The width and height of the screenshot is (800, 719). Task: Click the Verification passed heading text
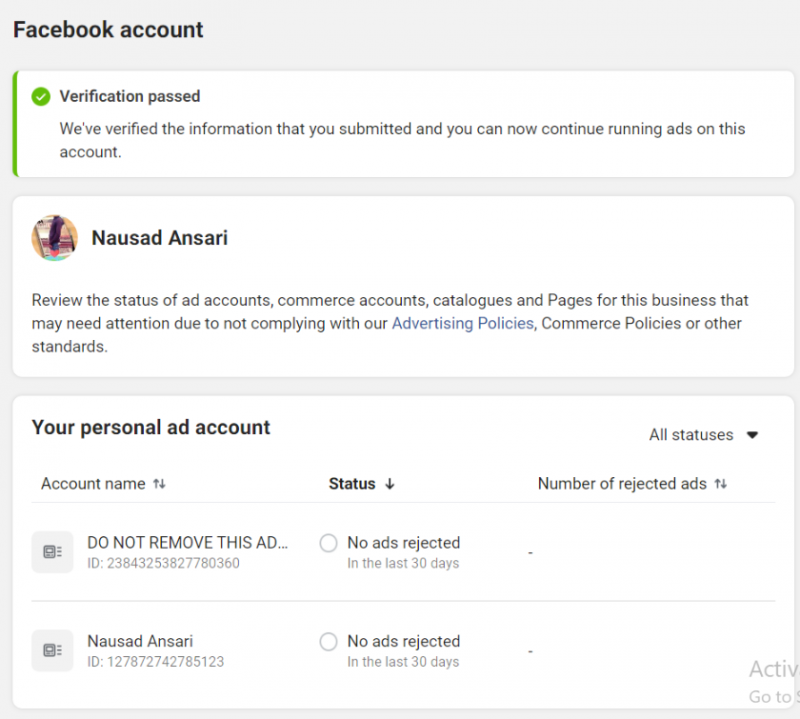pos(130,96)
